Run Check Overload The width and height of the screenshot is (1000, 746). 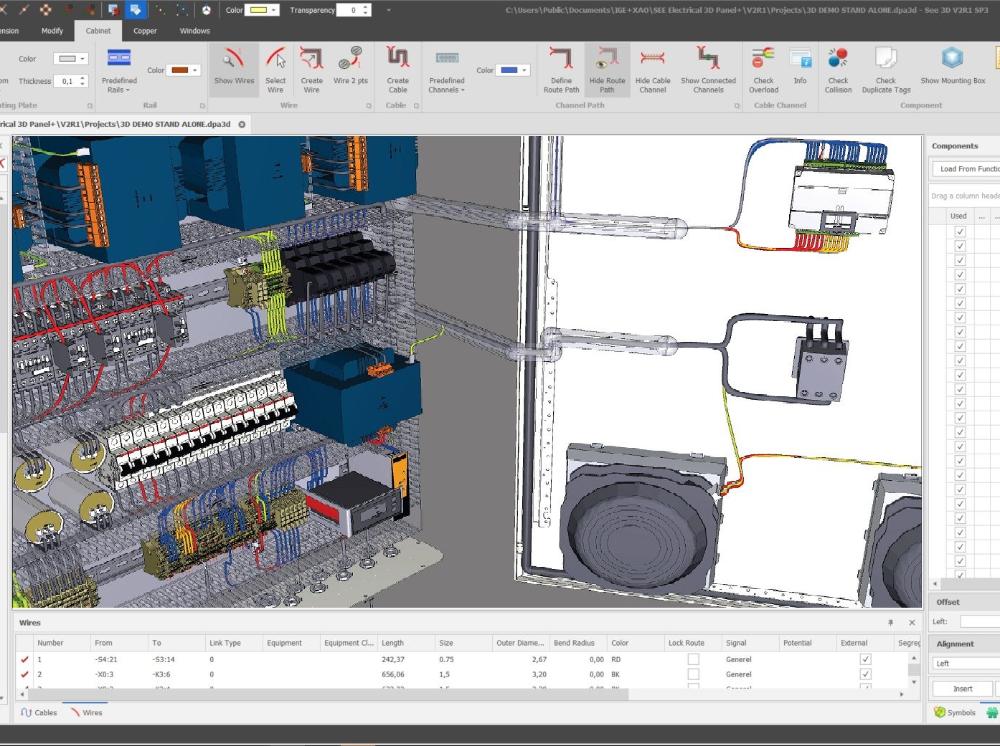pos(763,69)
